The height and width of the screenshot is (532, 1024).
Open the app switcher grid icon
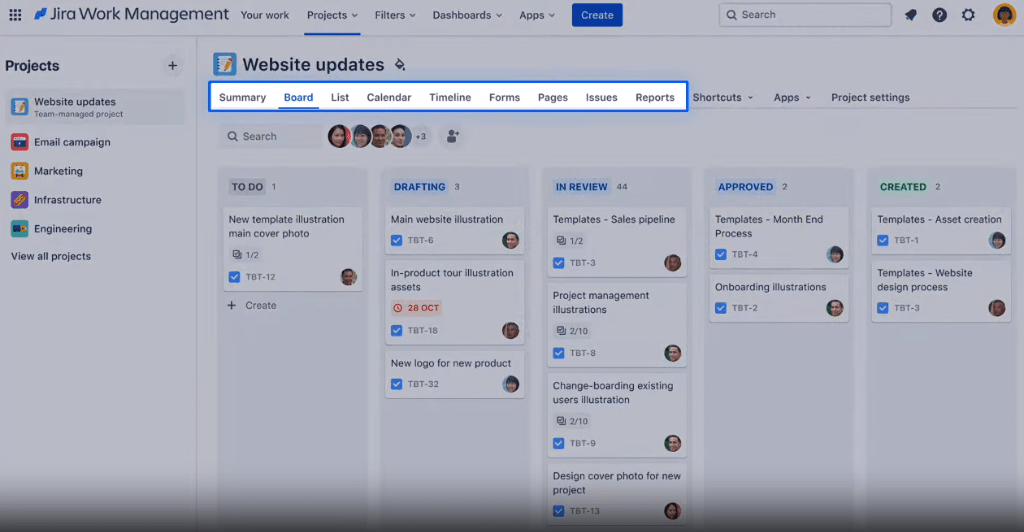[x=15, y=14]
